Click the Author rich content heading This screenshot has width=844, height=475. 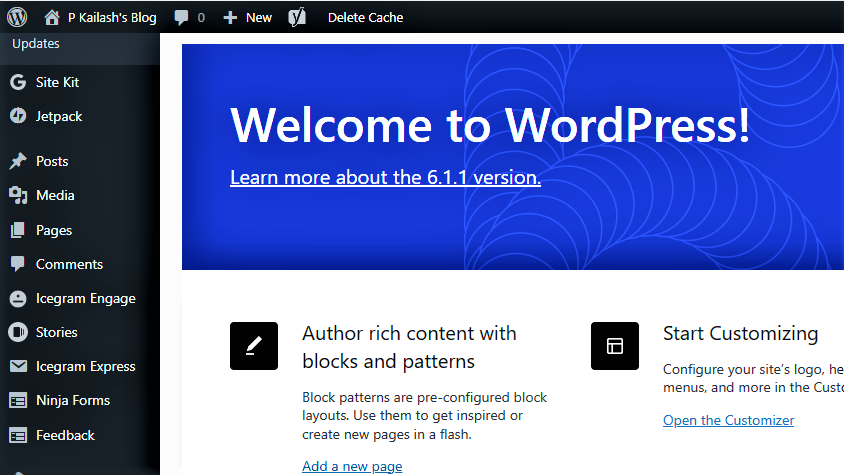coord(409,347)
